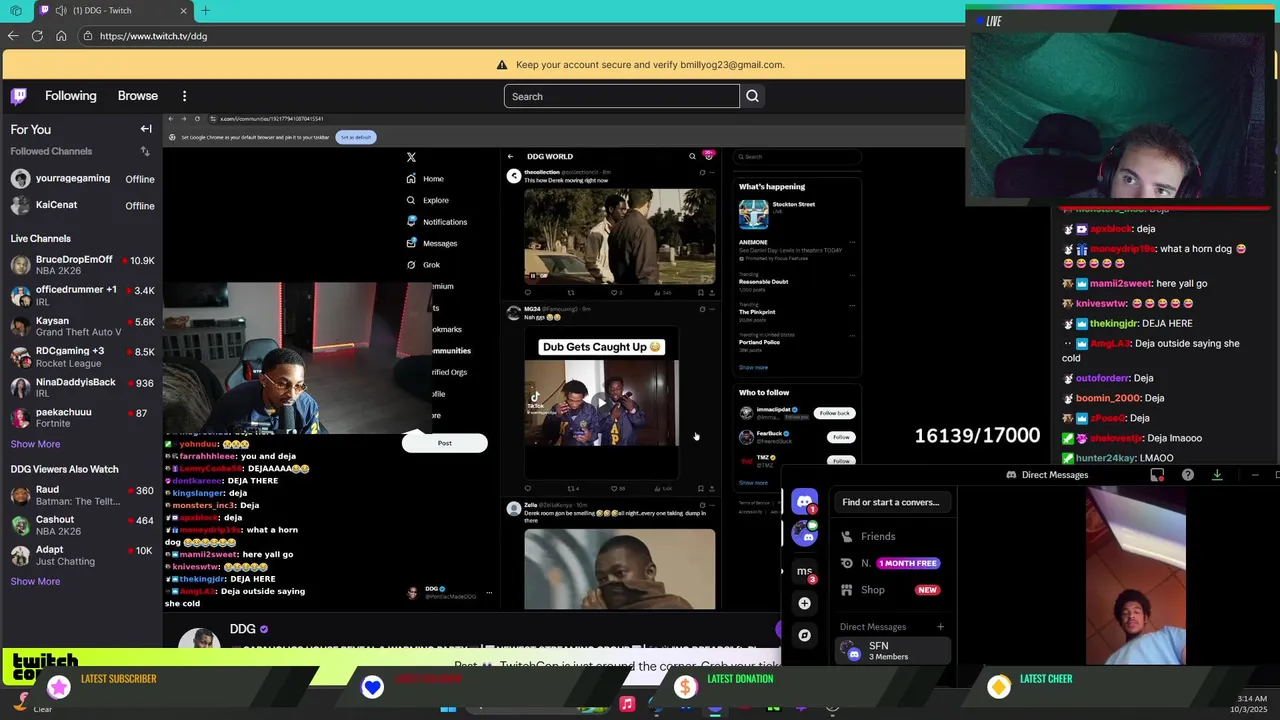
Task: Open Notifications in the streamed X sidebar
Action: point(437,222)
